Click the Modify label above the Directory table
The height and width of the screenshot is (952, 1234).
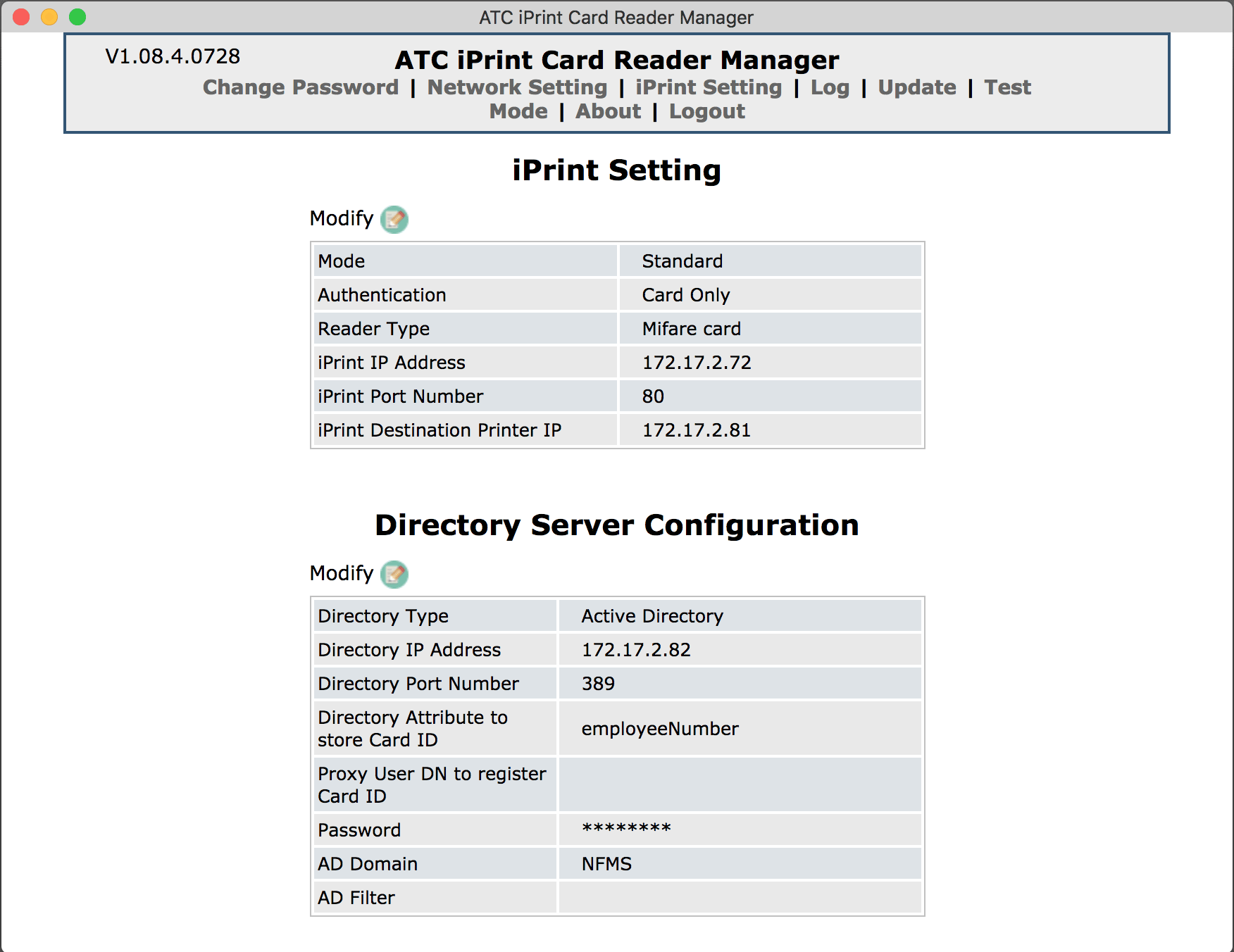pos(342,573)
